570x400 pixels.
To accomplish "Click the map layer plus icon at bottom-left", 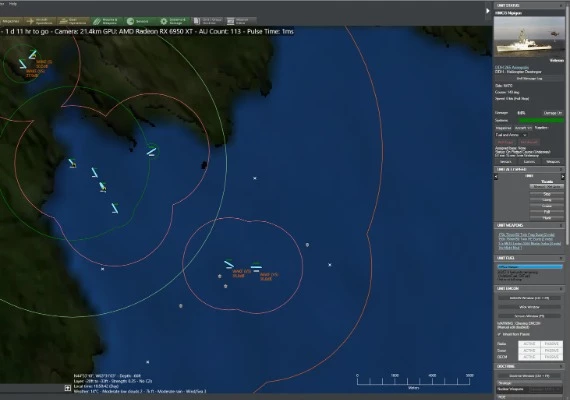I will click(x=68, y=388).
